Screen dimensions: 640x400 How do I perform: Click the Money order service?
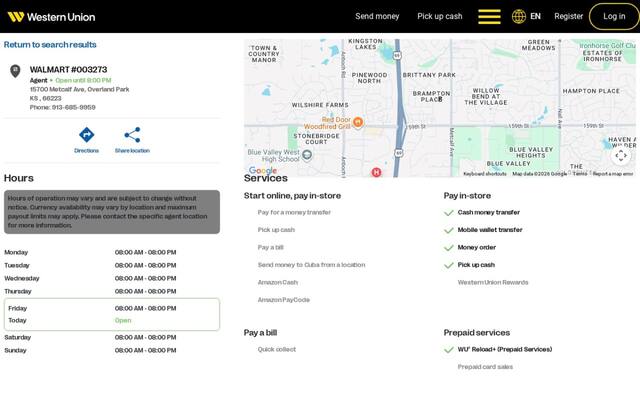[476, 247]
